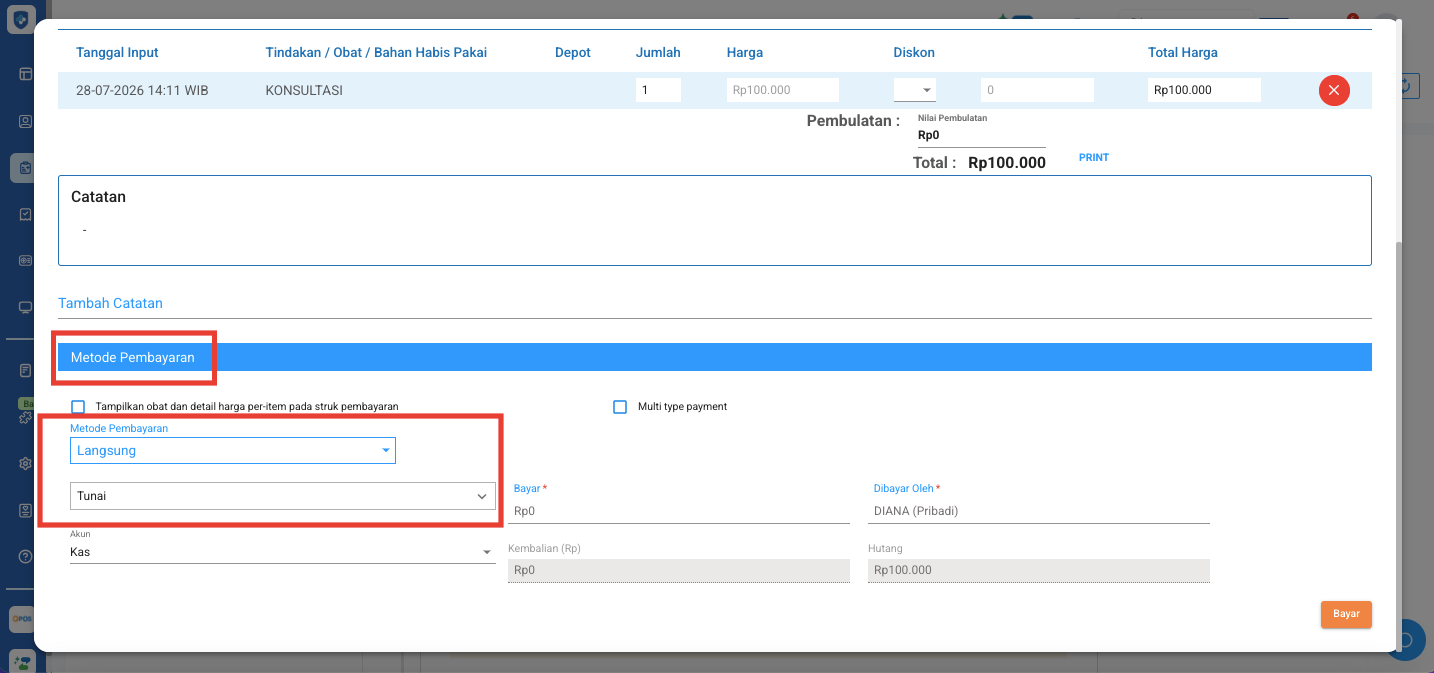Click the discount value field showing 0
Screen dimensions: 1434x673
point(1037,90)
